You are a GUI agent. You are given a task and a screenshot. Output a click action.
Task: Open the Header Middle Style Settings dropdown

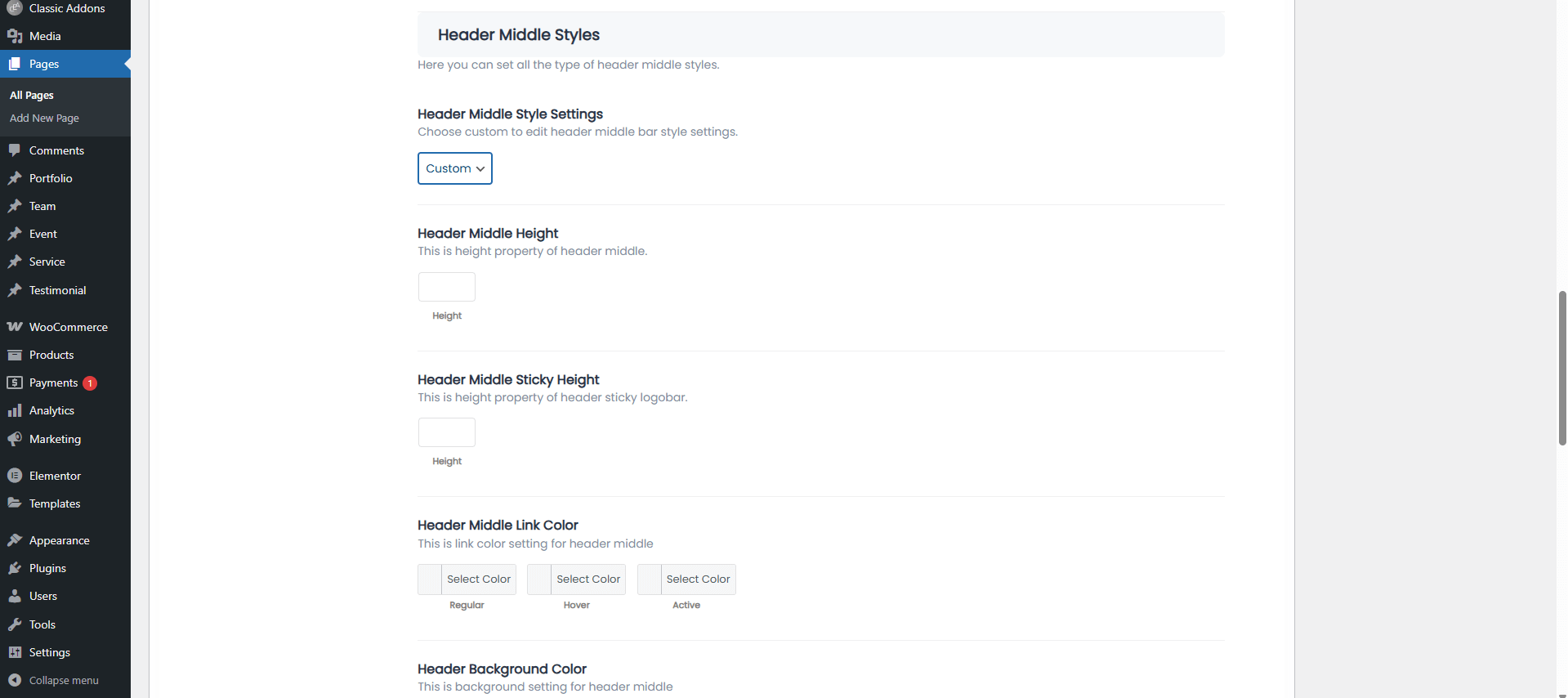click(x=454, y=168)
